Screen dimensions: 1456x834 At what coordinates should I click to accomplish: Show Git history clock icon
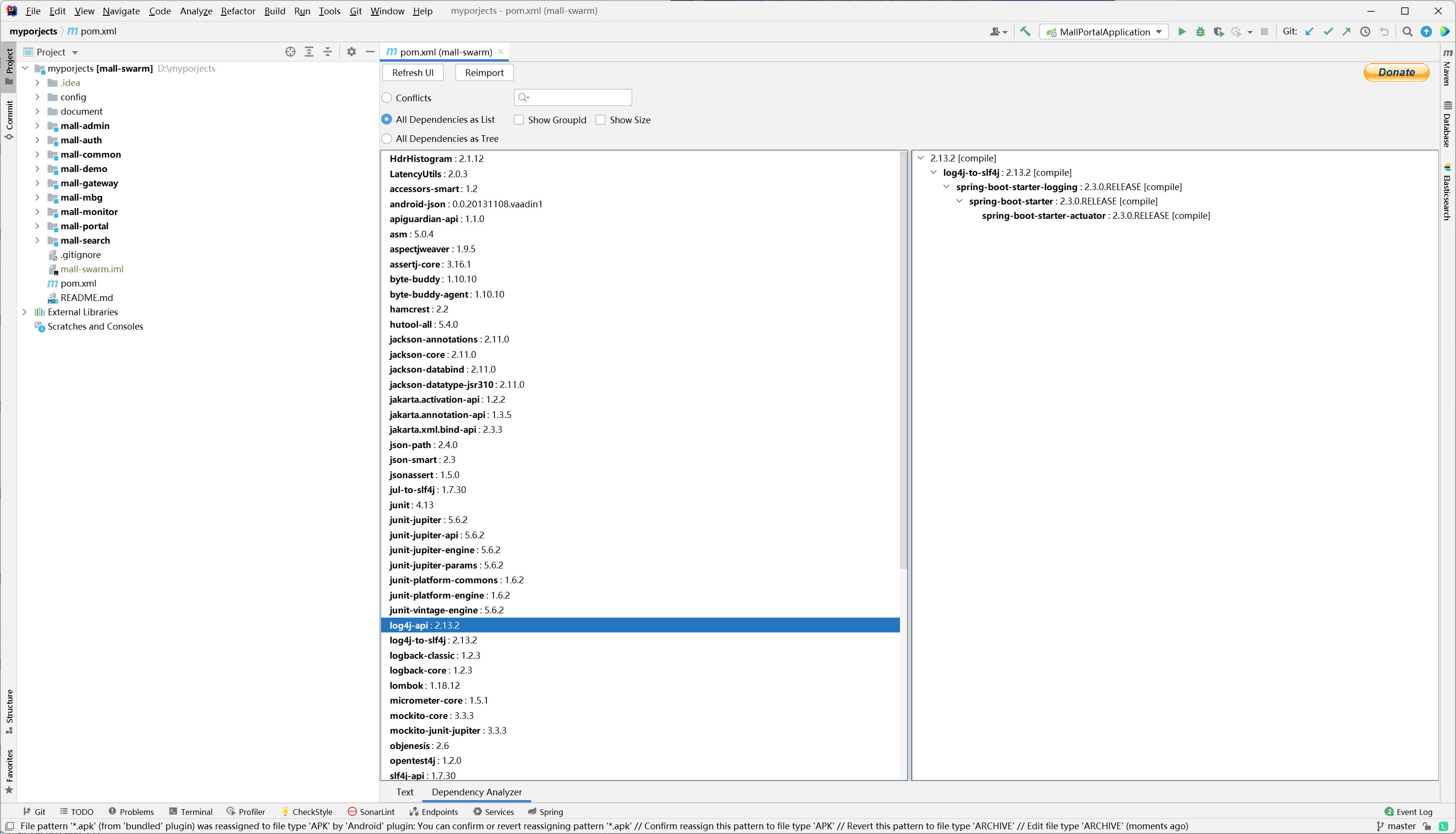click(x=1366, y=32)
